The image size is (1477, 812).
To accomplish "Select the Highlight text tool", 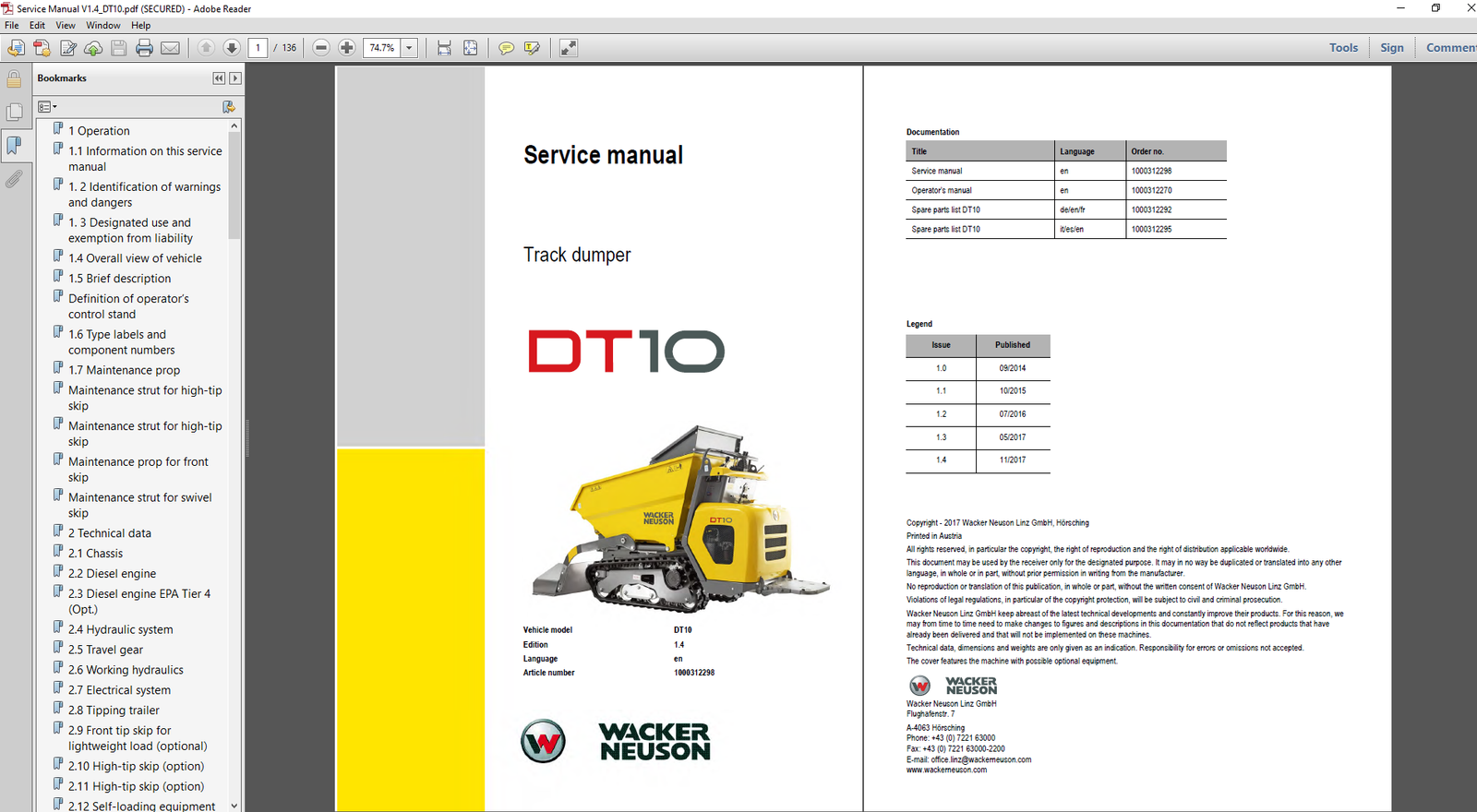I will tap(532, 48).
